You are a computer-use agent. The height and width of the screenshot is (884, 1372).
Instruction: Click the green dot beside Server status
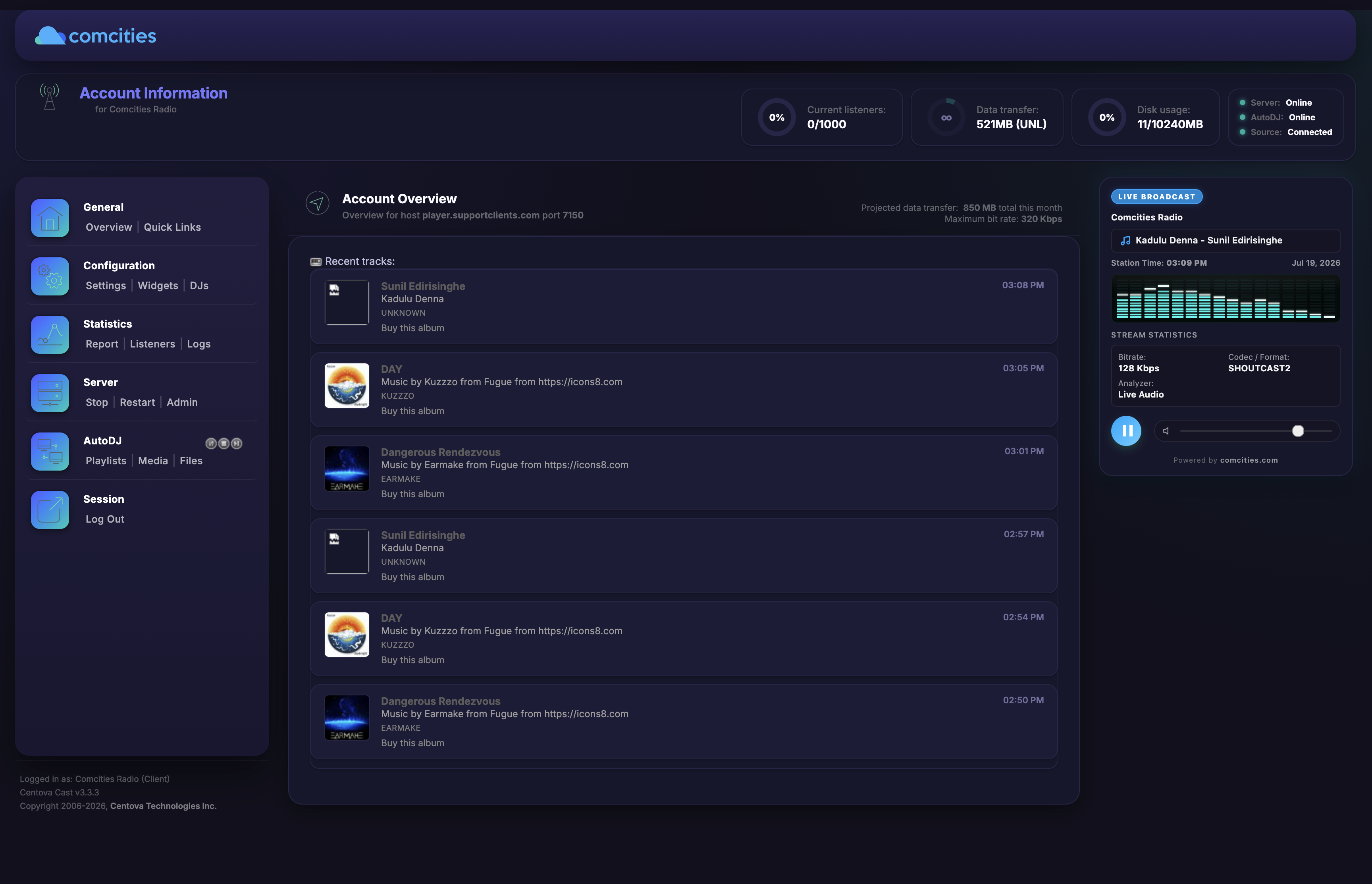pyautogui.click(x=1242, y=103)
